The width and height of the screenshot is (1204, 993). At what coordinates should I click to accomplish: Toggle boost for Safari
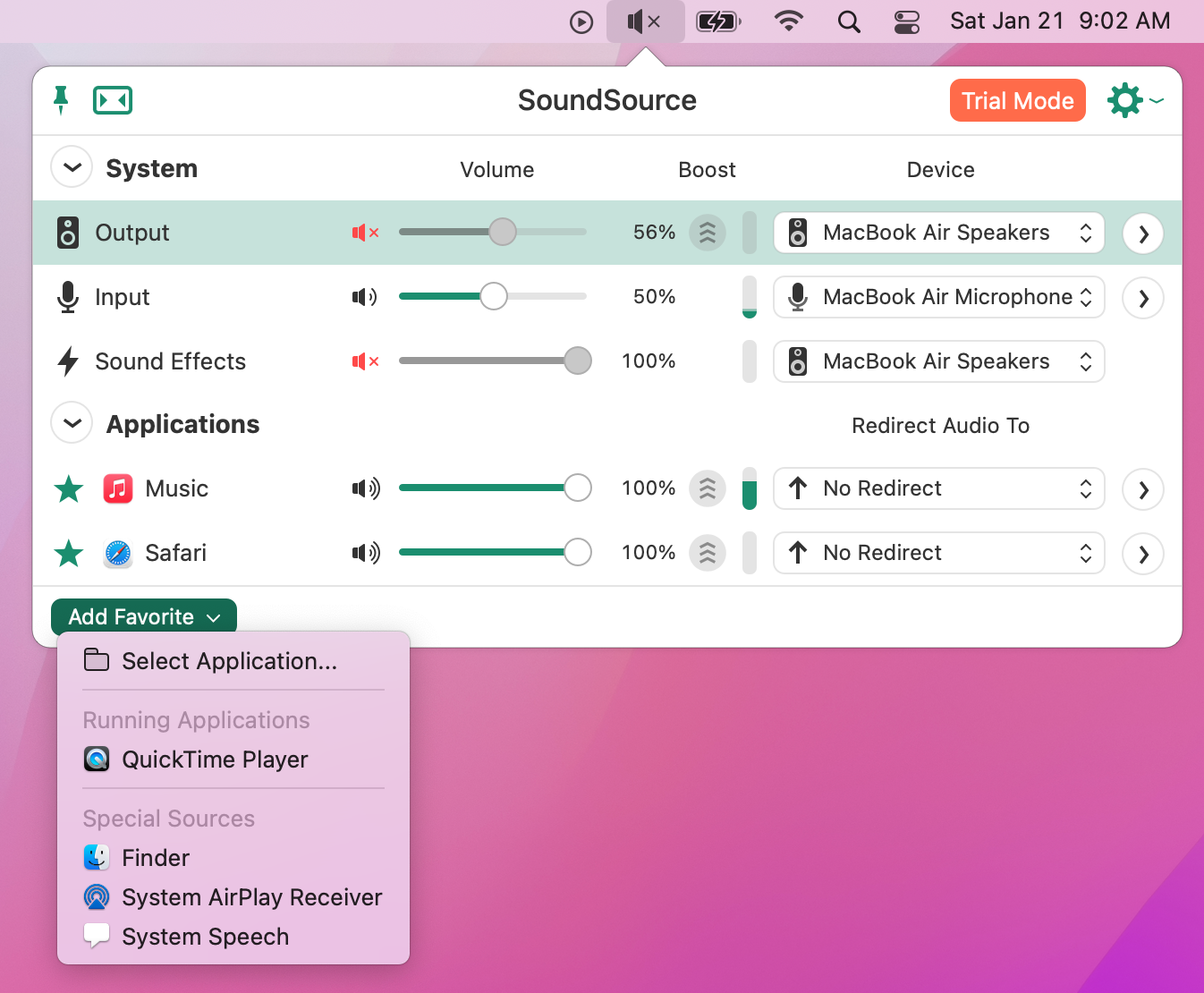[708, 553]
